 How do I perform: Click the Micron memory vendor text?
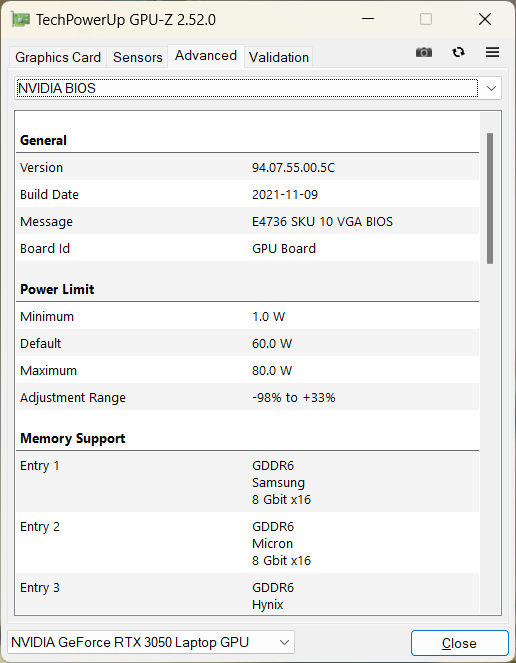click(272, 544)
